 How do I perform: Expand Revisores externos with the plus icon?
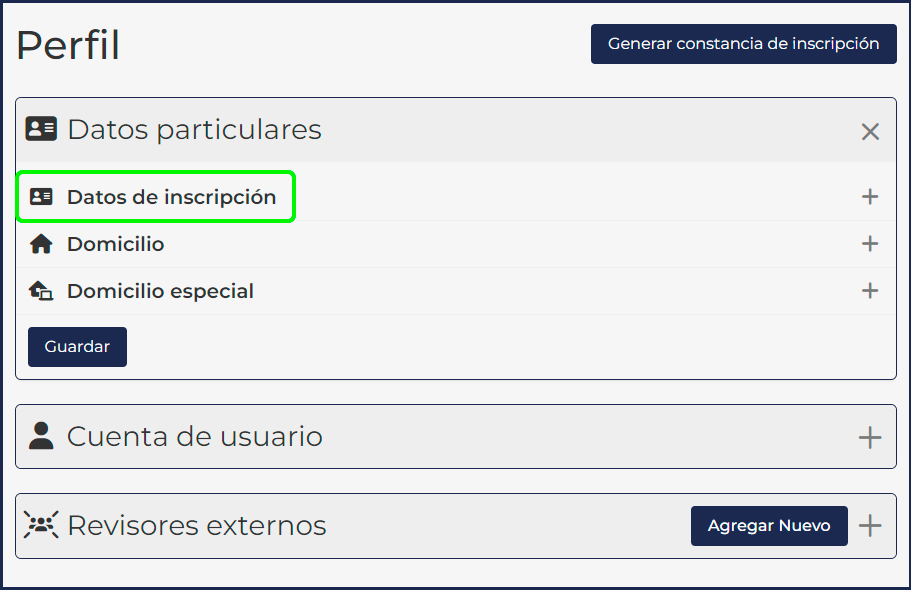(x=870, y=526)
